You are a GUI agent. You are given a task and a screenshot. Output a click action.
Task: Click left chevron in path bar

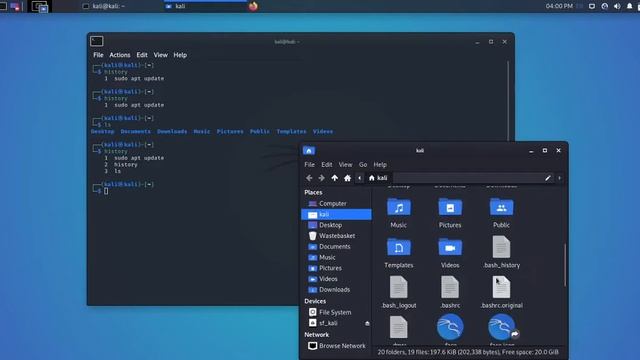click(x=360, y=178)
